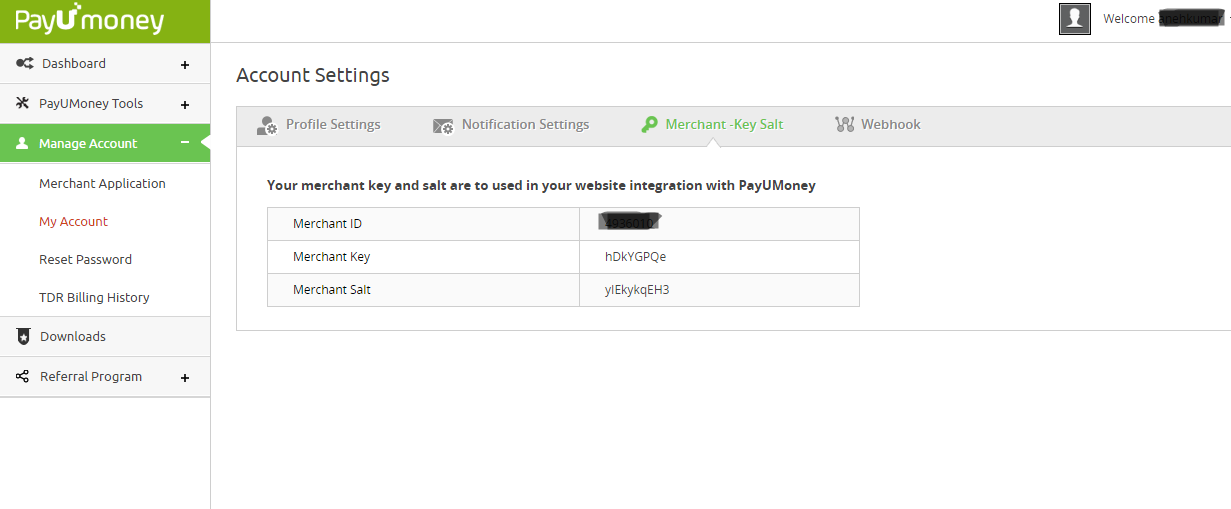Screen dimensions: 1231x509
Task: Click the user avatar icon
Action: pos(1074,18)
